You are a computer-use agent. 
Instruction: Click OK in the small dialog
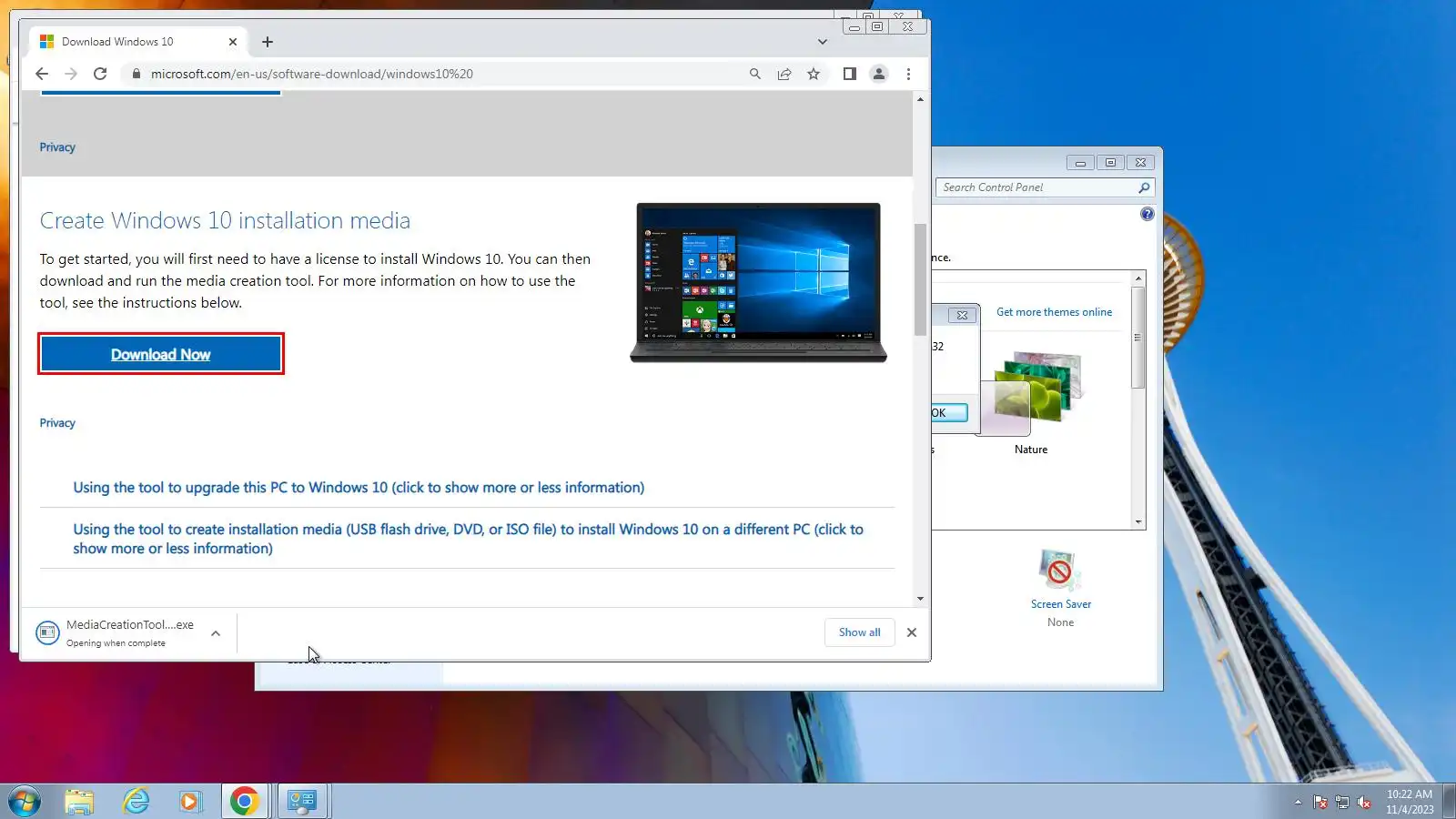coord(948,413)
